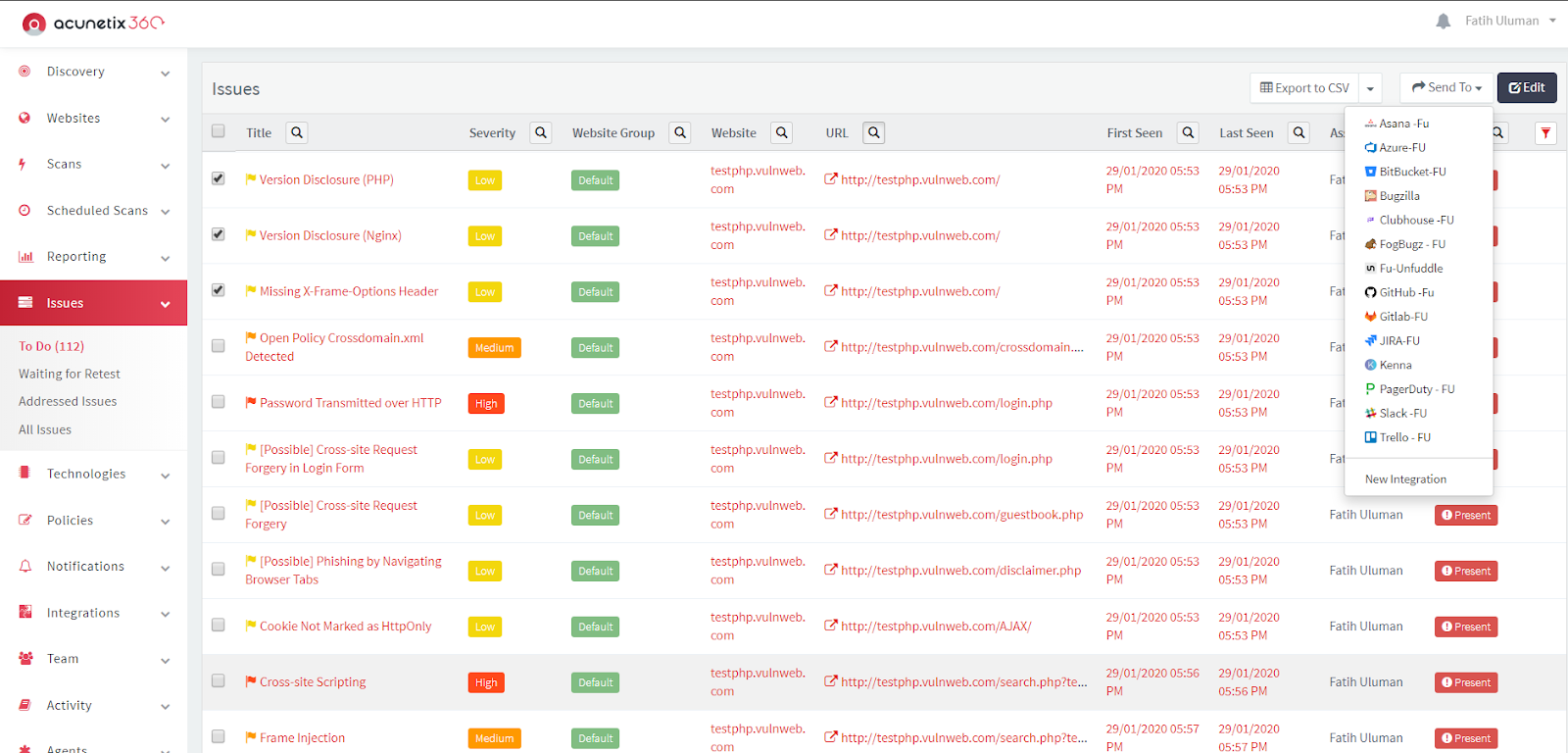This screenshot has width=1568, height=753.
Task: Click the search icon beside URL column
Action: pos(874,132)
